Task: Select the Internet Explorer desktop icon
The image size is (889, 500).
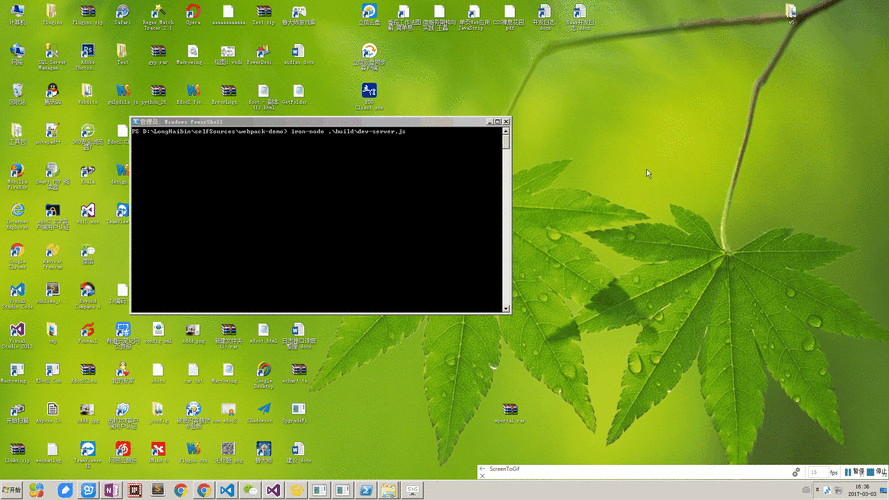Action: [17, 211]
